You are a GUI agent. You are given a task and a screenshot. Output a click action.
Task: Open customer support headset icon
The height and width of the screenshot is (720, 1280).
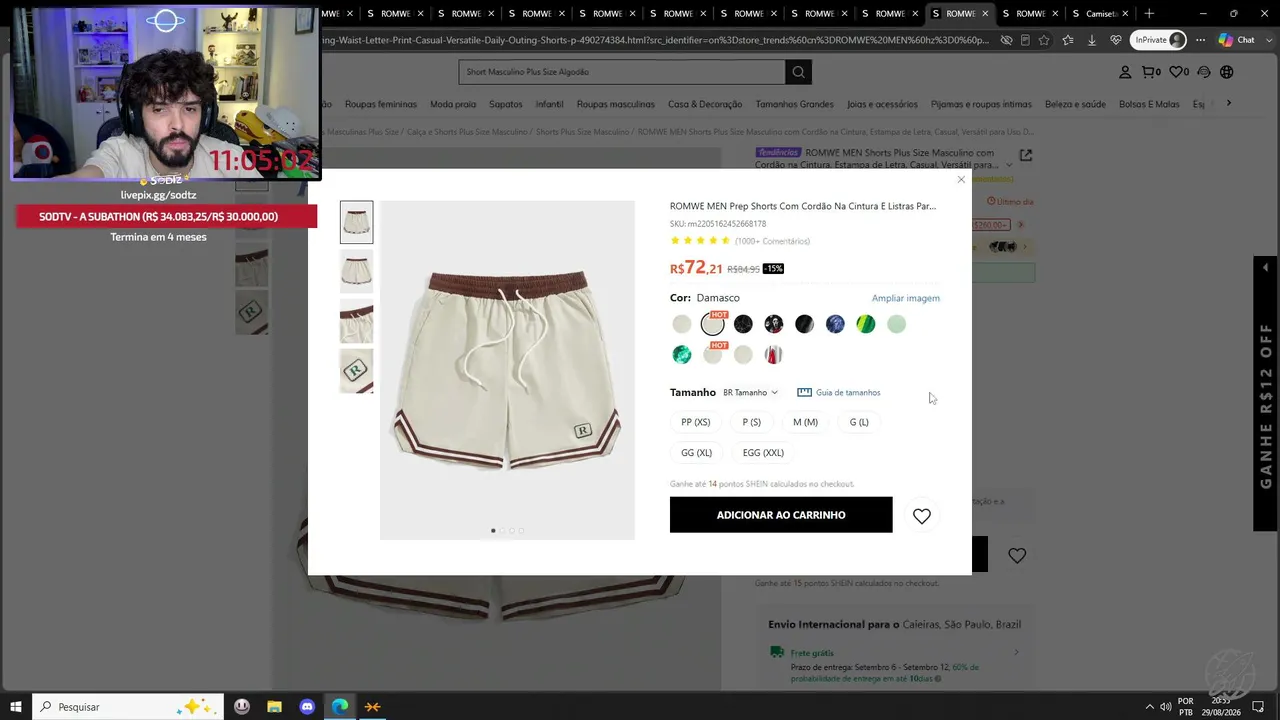[x=1204, y=72]
